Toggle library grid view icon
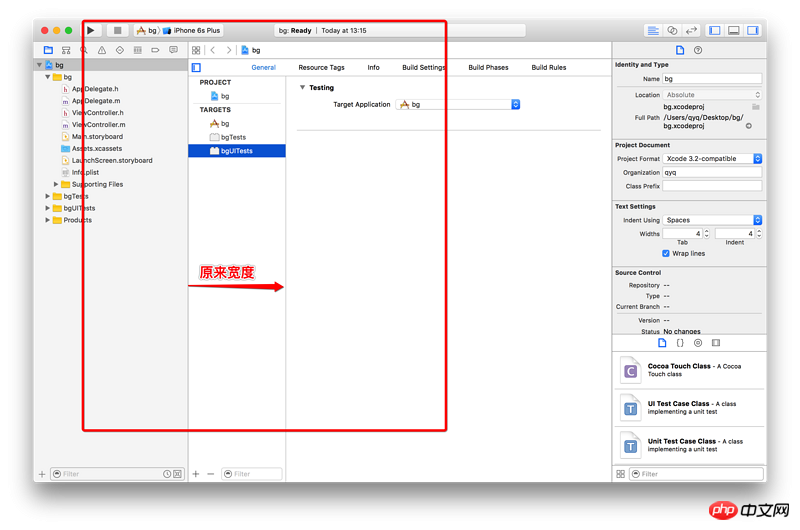This screenshot has width=800, height=530. (x=620, y=474)
